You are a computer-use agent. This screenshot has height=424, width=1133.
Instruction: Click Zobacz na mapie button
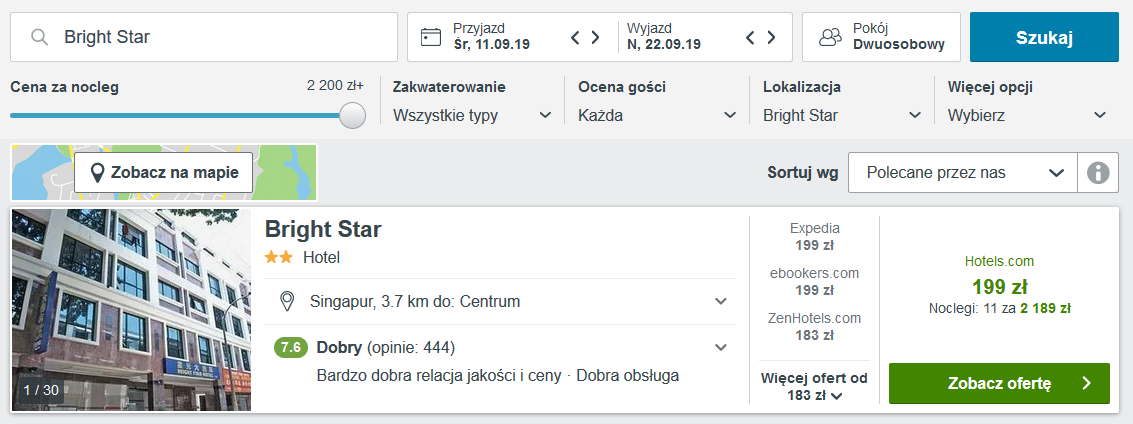coord(163,172)
